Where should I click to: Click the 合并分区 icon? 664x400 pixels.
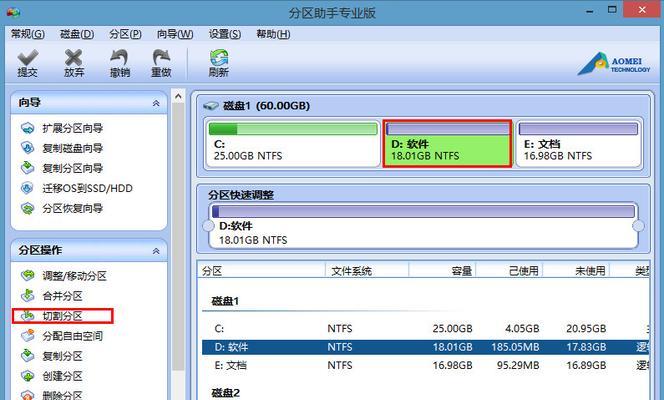click(x=28, y=295)
